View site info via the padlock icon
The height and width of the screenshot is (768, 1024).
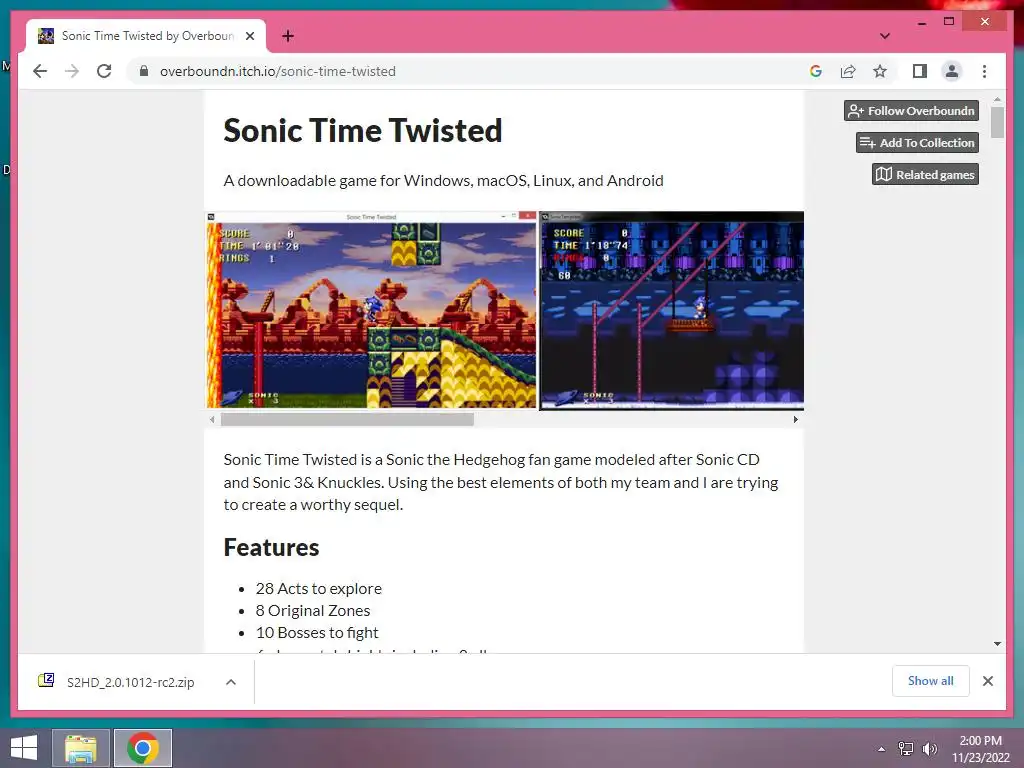pos(144,71)
